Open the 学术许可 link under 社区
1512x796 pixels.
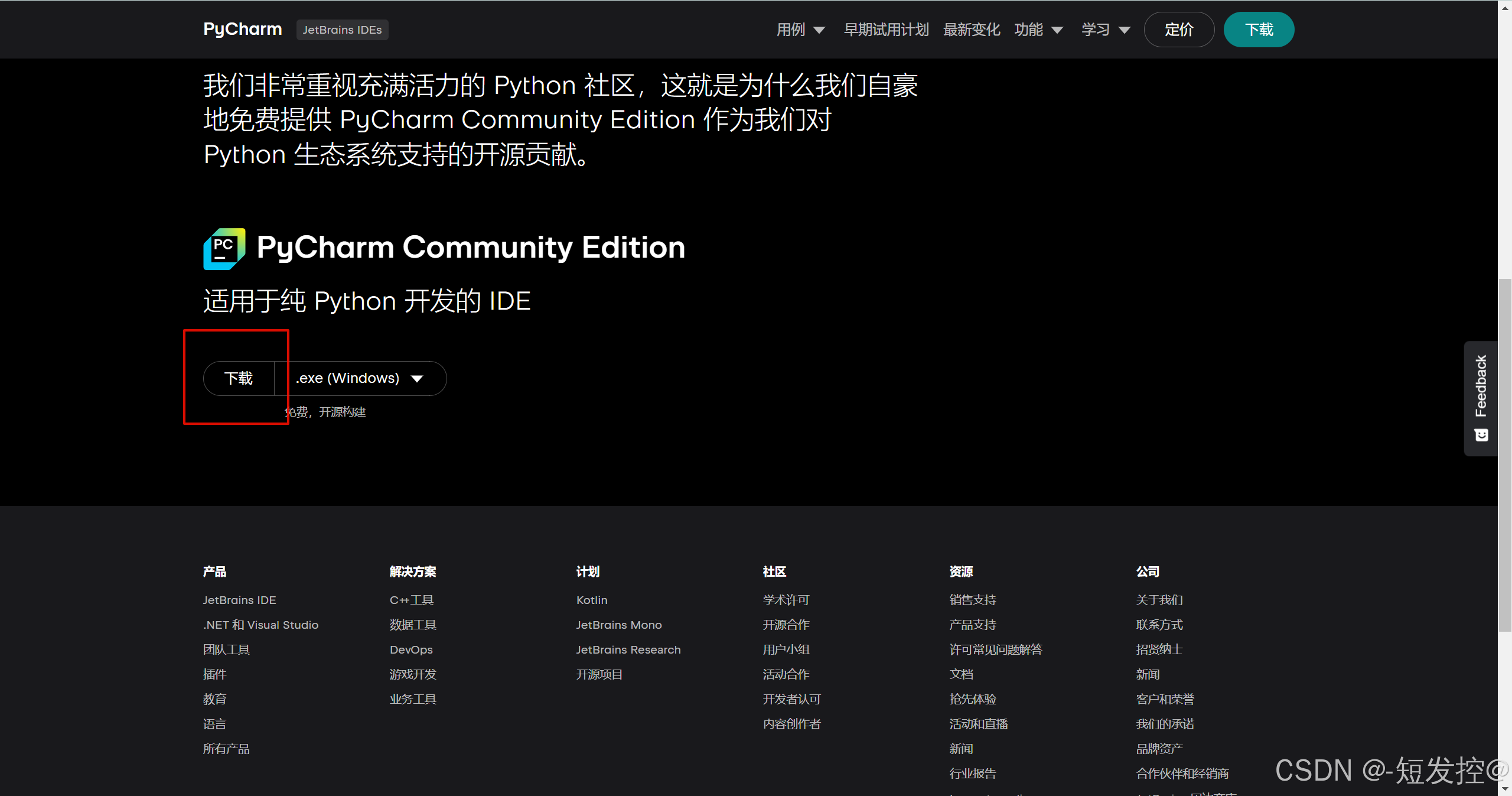786,600
